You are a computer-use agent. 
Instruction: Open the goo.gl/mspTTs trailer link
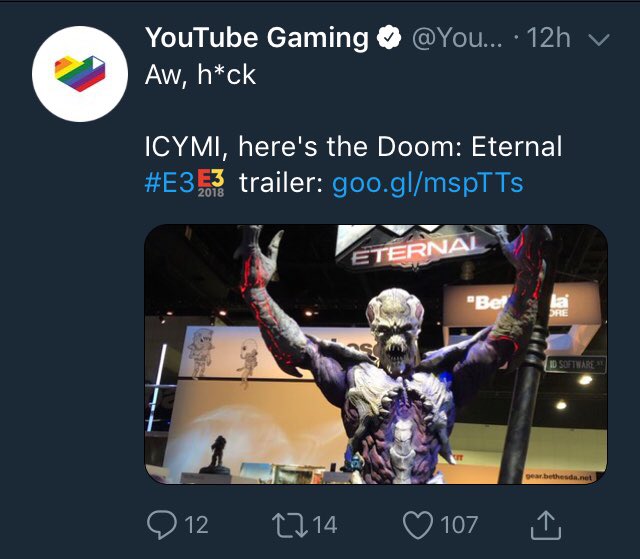point(428,184)
